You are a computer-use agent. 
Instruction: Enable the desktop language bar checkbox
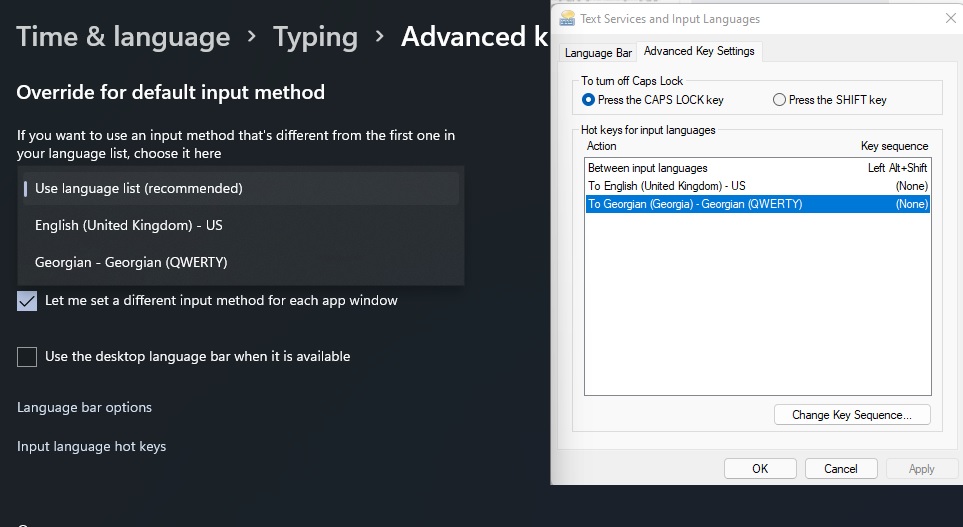tap(27, 357)
